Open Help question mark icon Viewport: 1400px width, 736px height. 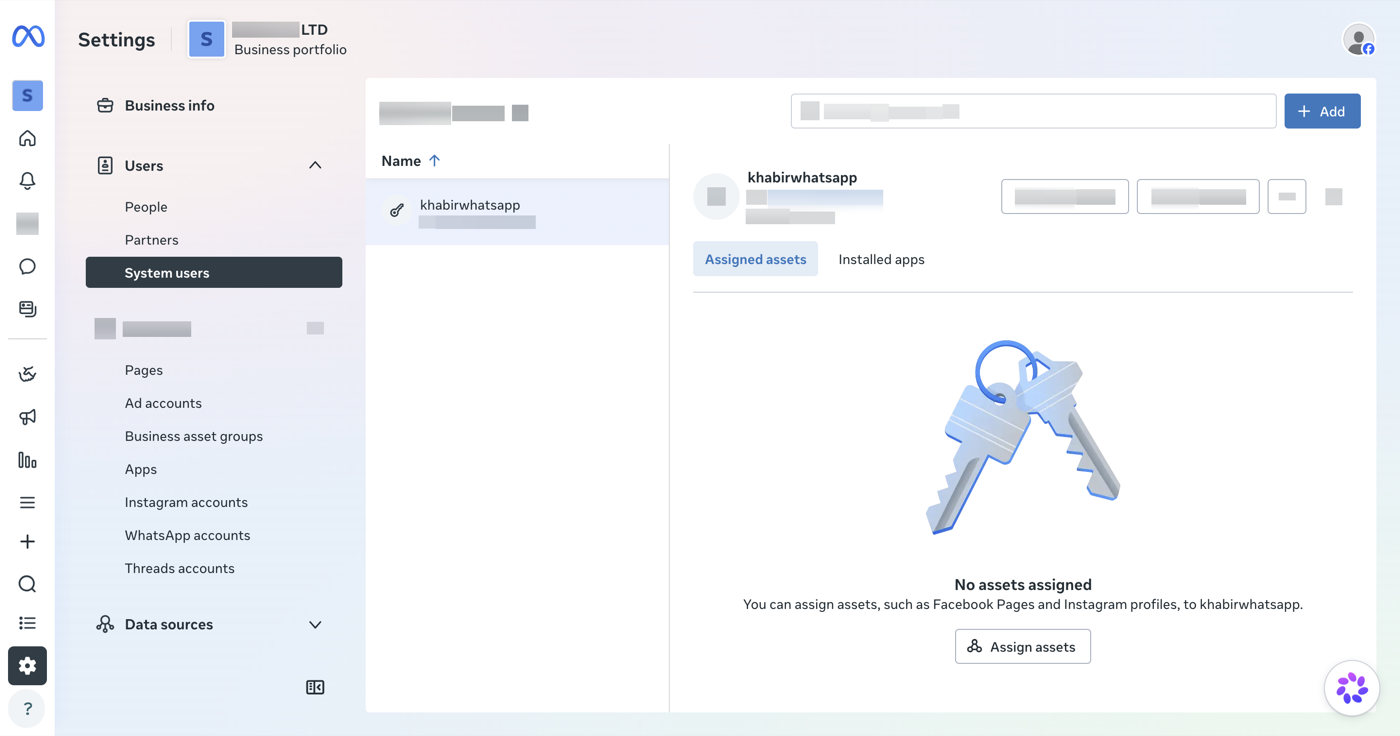28,709
